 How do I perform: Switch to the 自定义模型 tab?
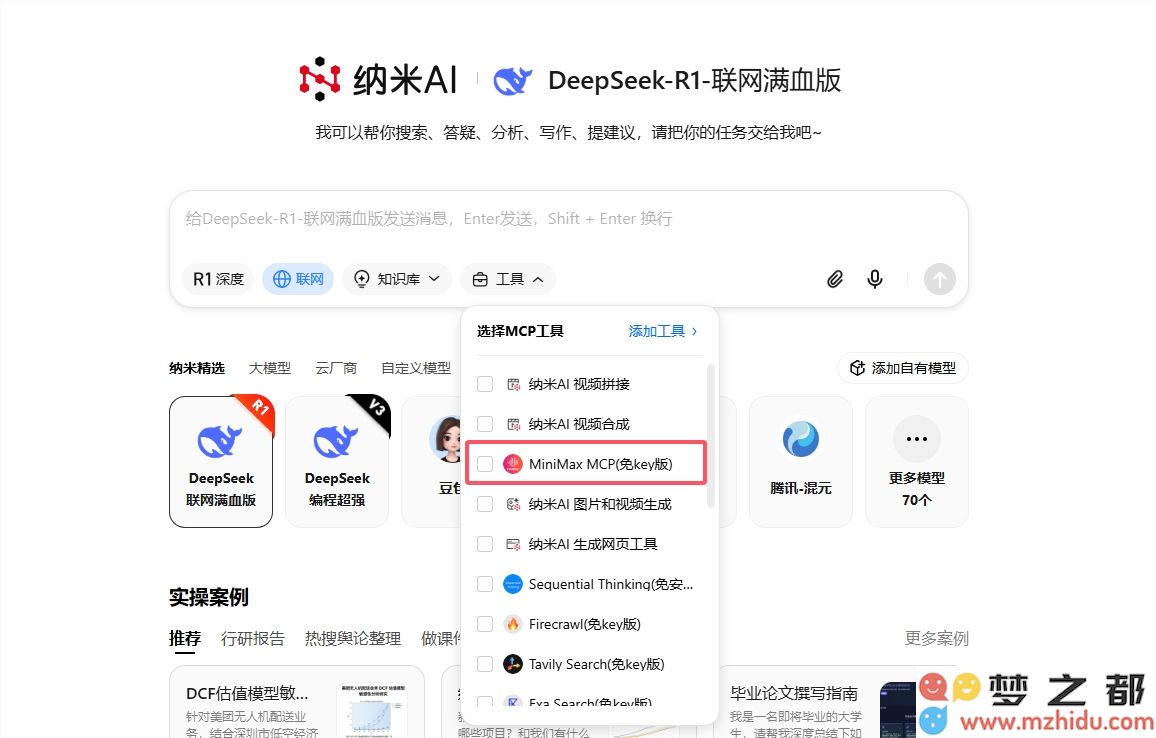pos(416,368)
